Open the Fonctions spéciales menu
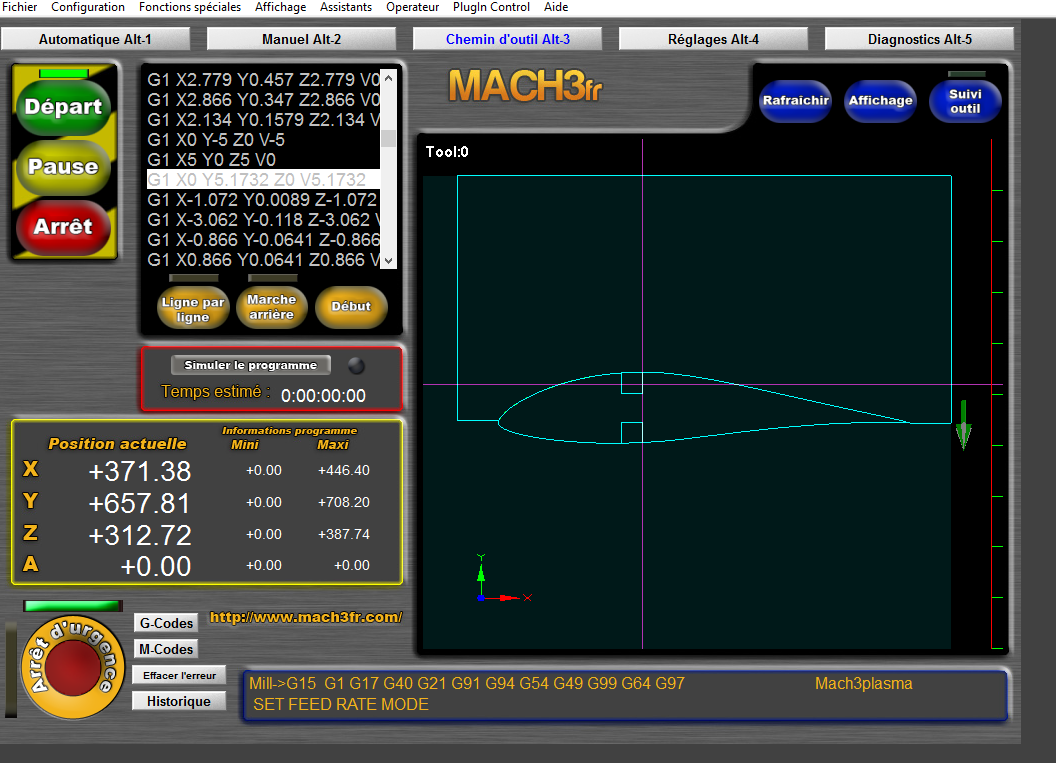 (189, 7)
